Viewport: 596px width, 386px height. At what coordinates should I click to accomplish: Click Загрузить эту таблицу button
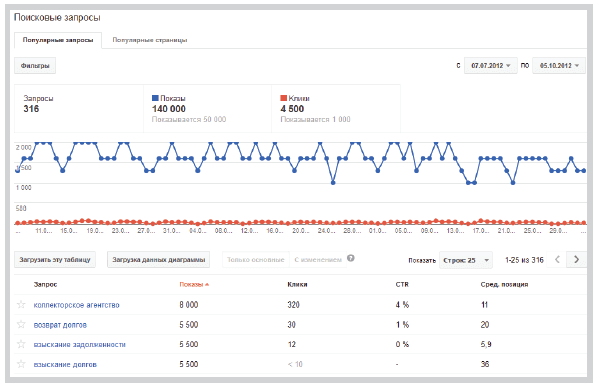tap(55, 260)
